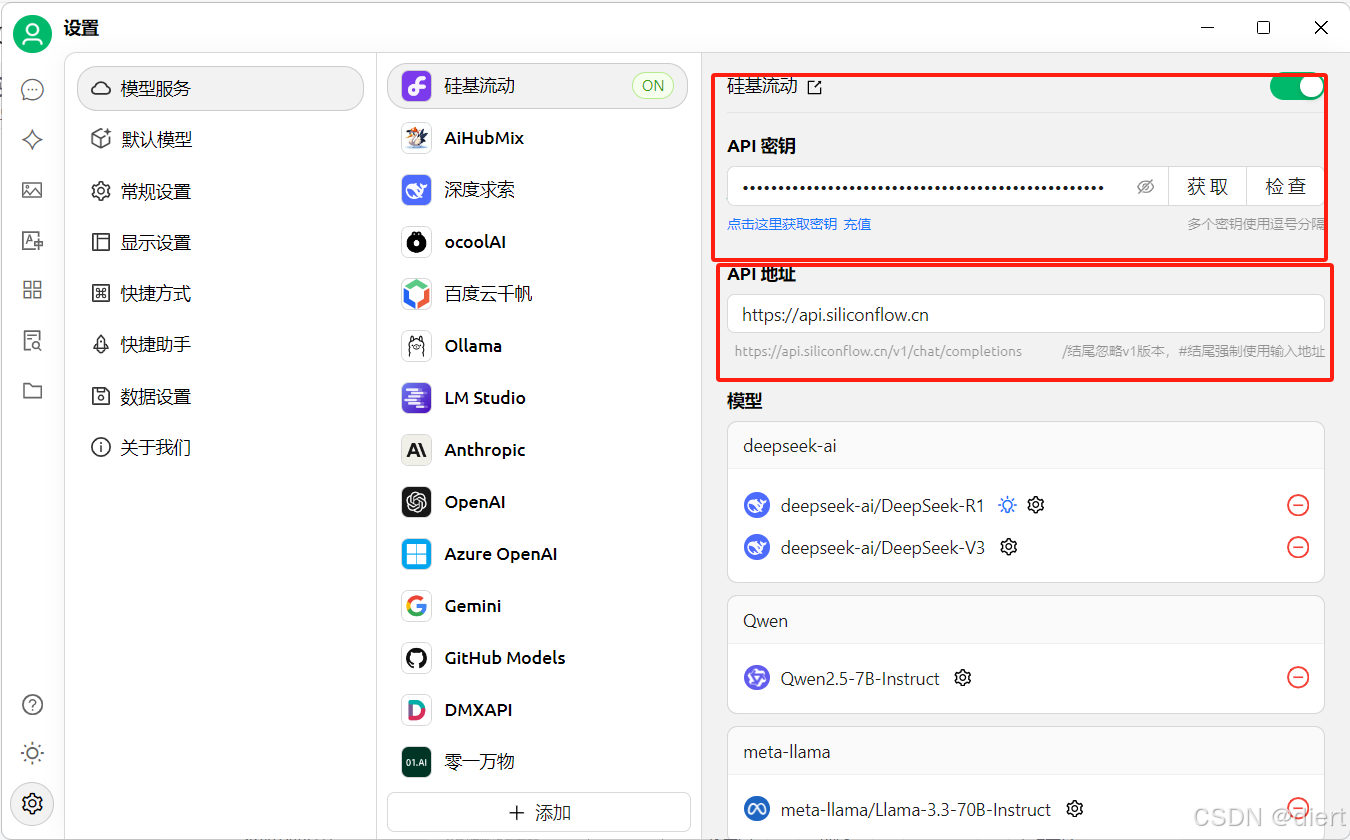Open 数据设置 settings menu

pyautogui.click(x=220, y=396)
